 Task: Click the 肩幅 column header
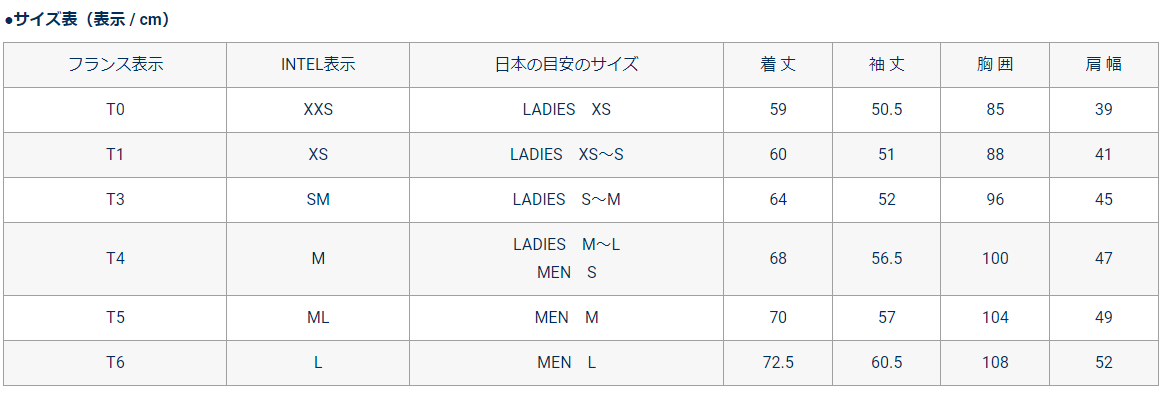click(x=1104, y=65)
